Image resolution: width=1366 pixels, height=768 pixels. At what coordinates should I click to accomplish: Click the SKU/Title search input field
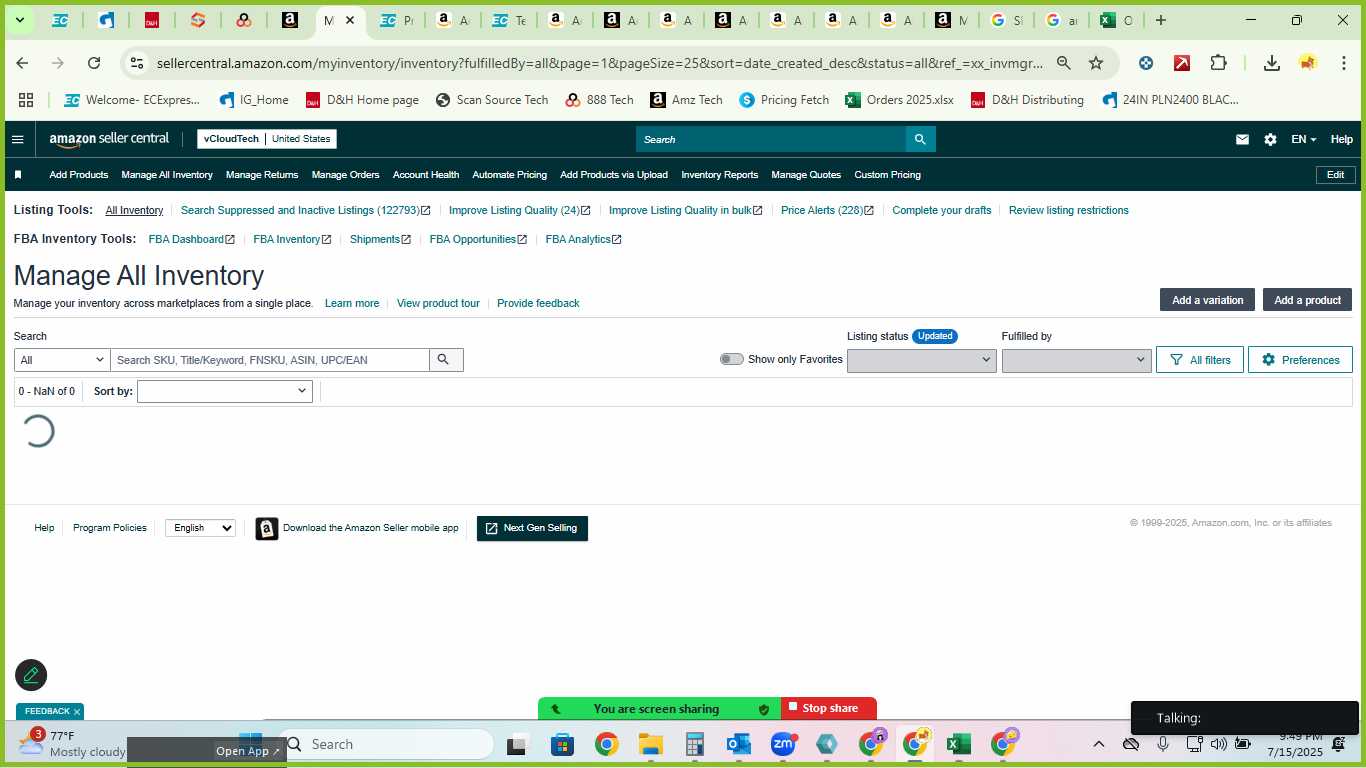coord(270,360)
